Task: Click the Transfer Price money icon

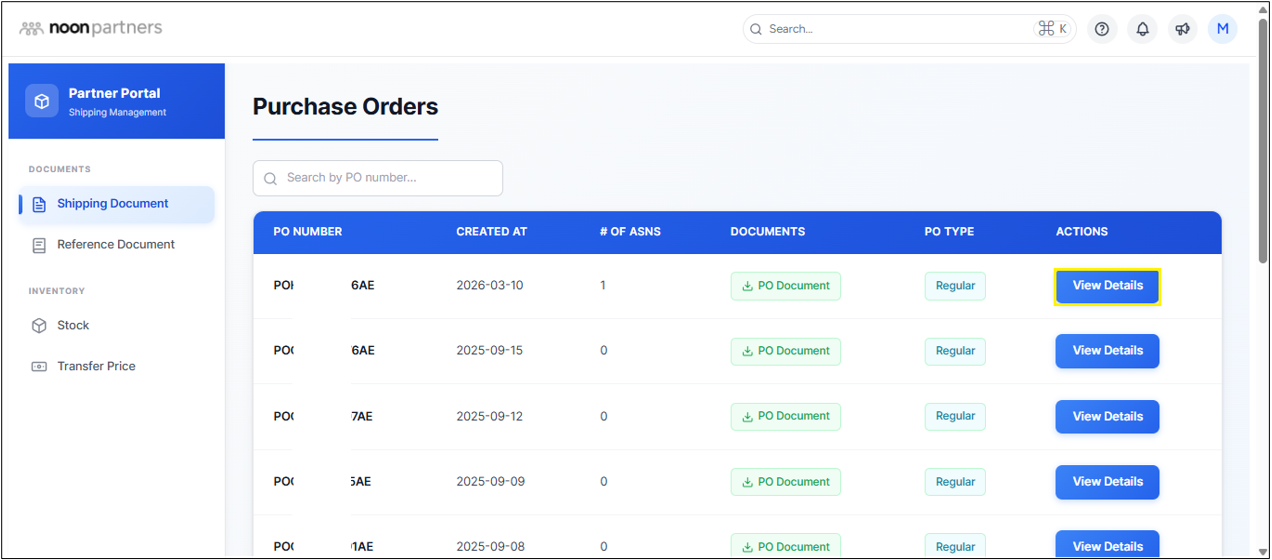Action: point(39,367)
